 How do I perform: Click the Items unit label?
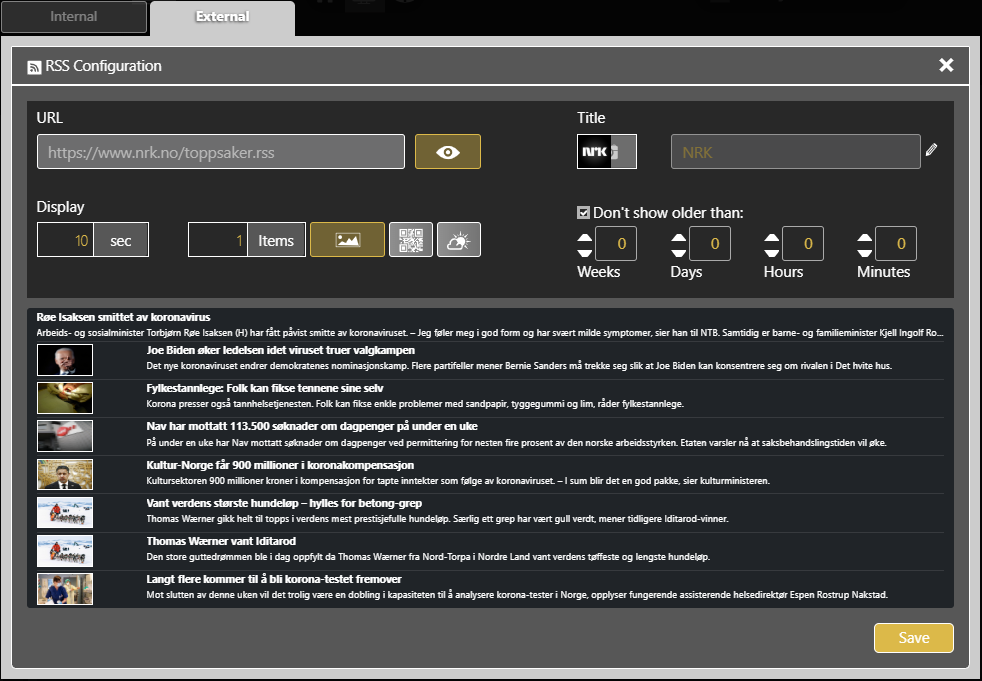[276, 241]
